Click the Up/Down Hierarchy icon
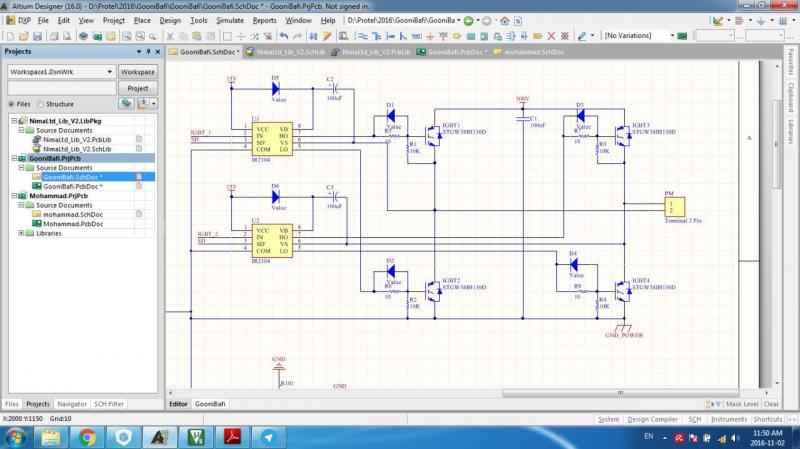800x449 pixels. click(x=314, y=36)
